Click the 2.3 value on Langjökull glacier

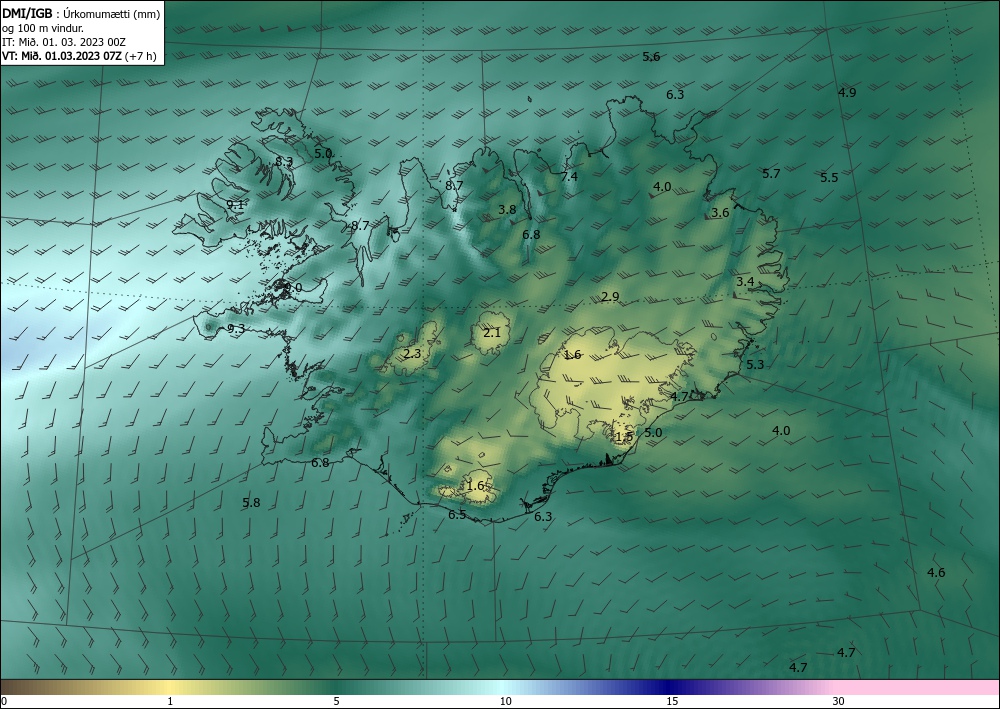click(x=413, y=353)
